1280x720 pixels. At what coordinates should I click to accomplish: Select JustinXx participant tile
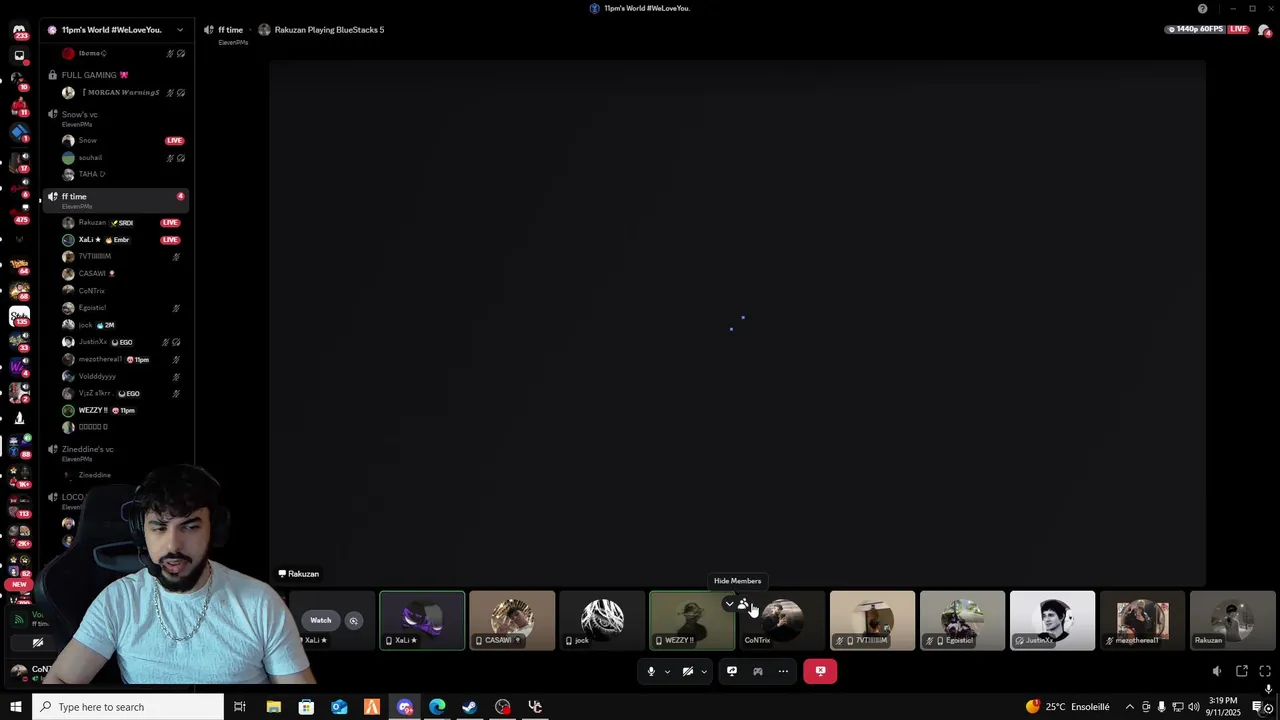pyautogui.click(x=1052, y=621)
